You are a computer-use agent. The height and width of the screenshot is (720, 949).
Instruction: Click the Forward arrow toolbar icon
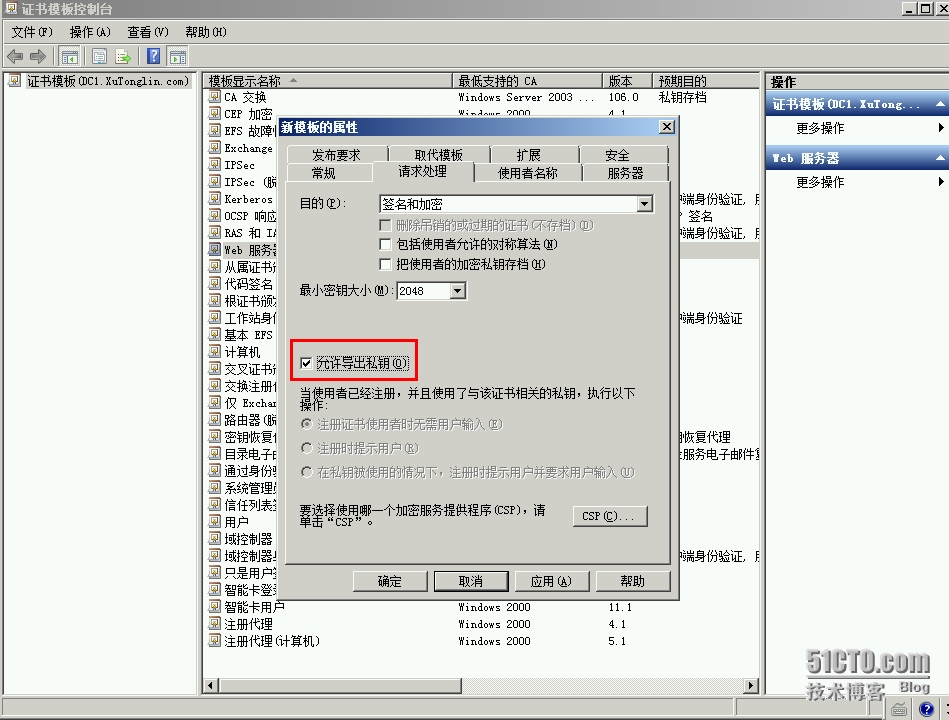(x=38, y=57)
